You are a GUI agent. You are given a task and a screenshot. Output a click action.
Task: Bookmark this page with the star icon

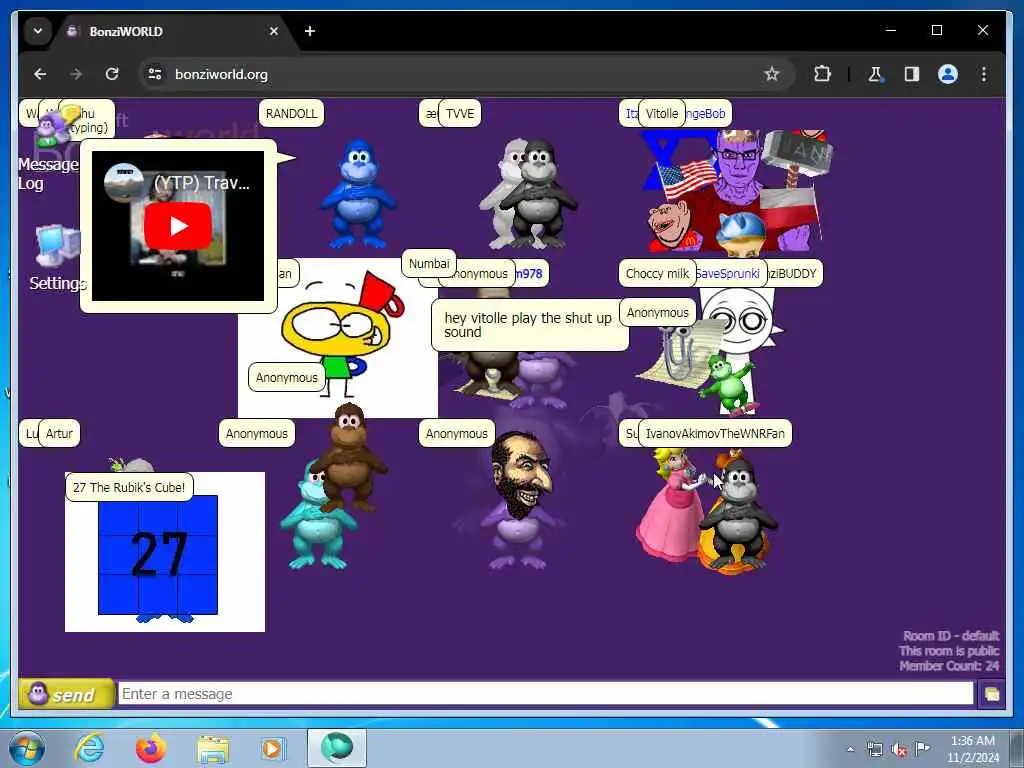(772, 74)
